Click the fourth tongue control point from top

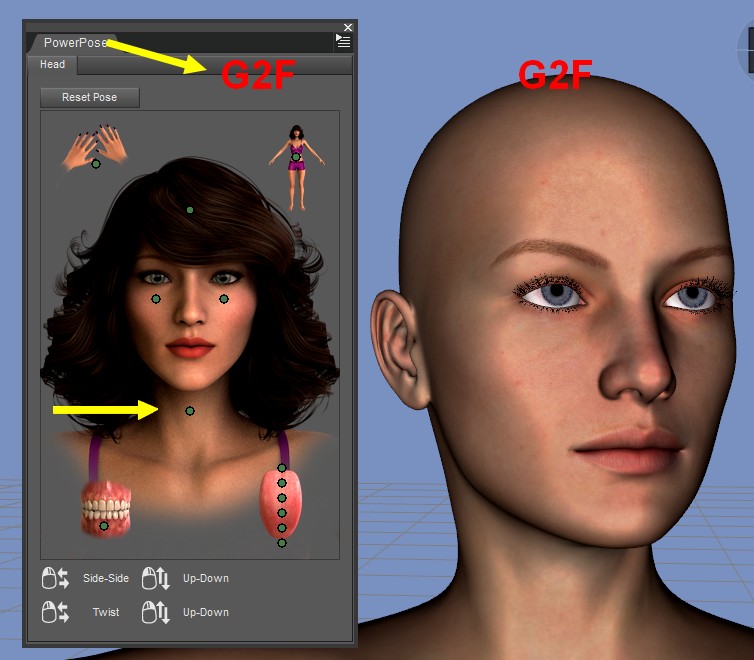pos(282,513)
